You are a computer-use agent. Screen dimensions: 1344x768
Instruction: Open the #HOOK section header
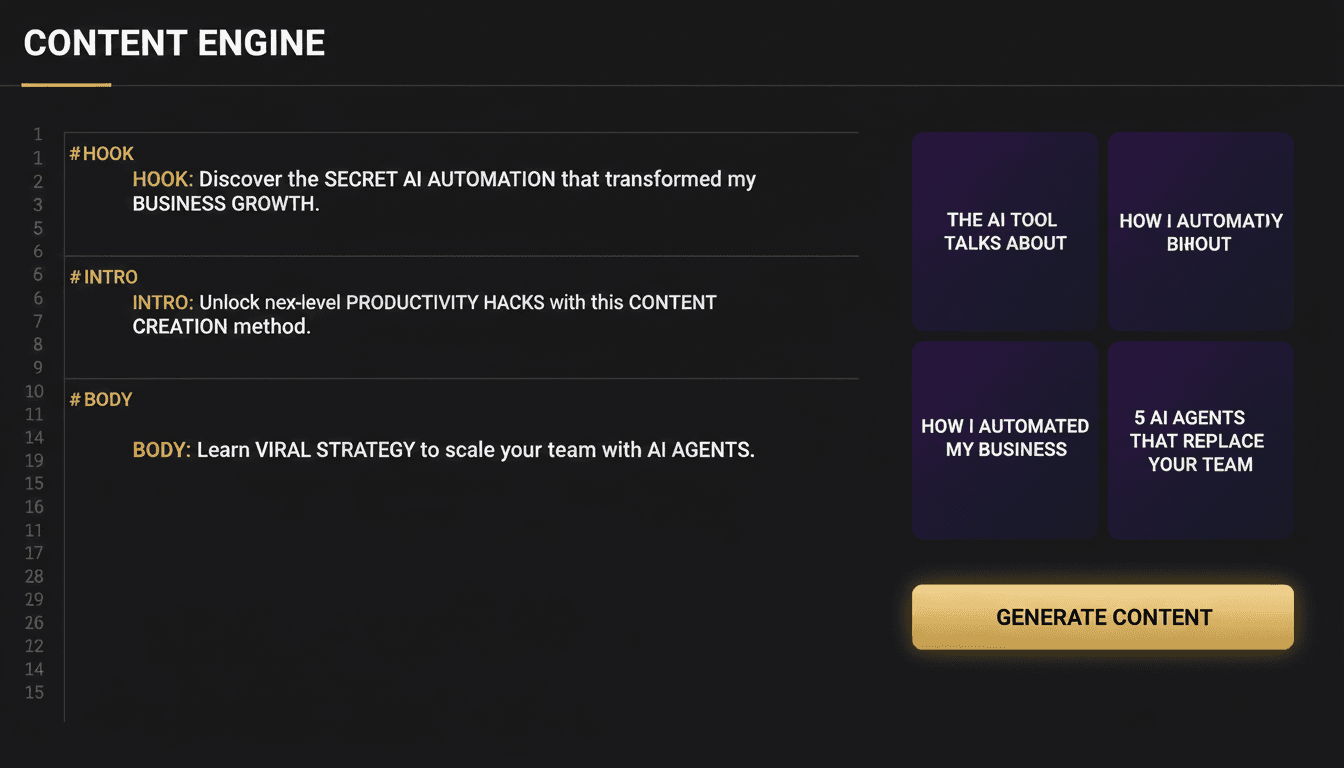(102, 153)
